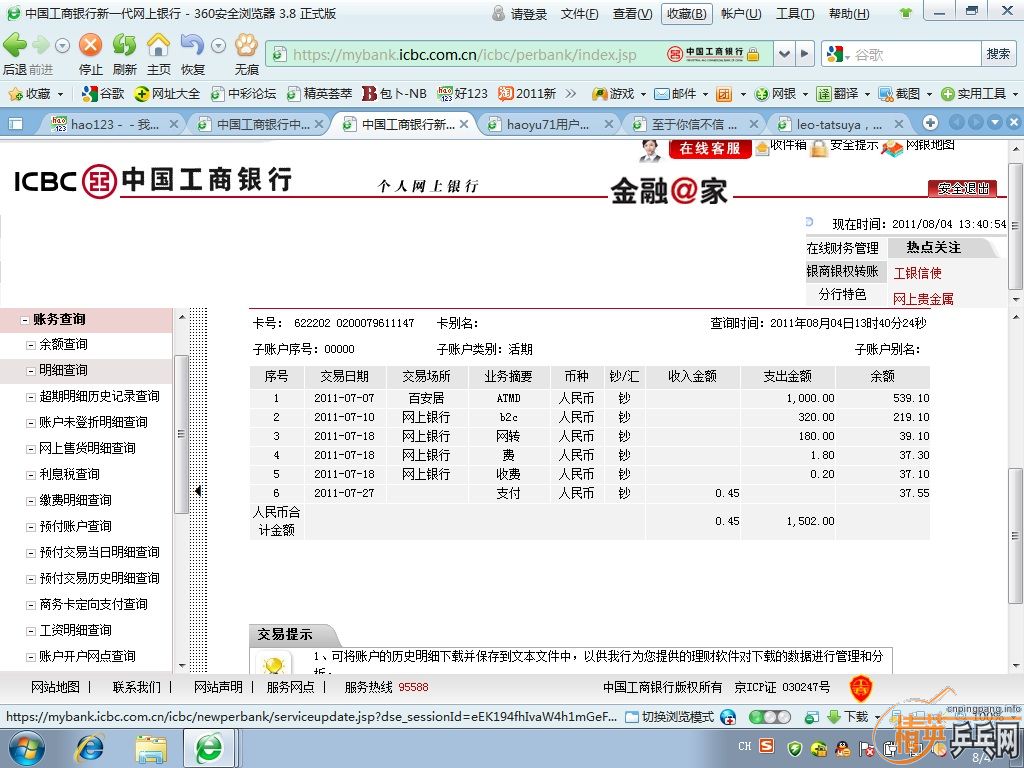Select 利息税查询 in the sidebar
The image size is (1024, 768).
click(x=69, y=475)
